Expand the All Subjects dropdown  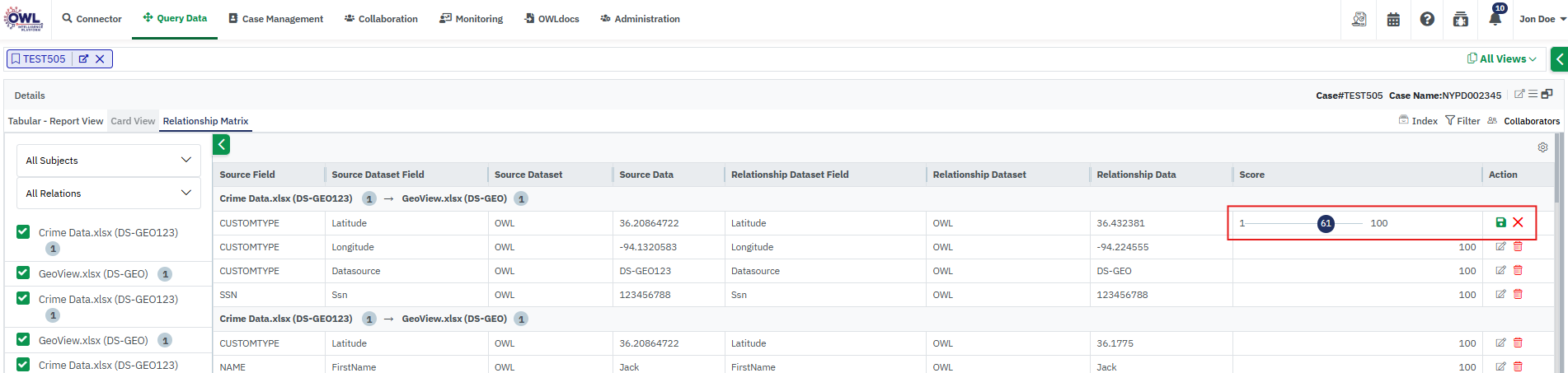[108, 160]
